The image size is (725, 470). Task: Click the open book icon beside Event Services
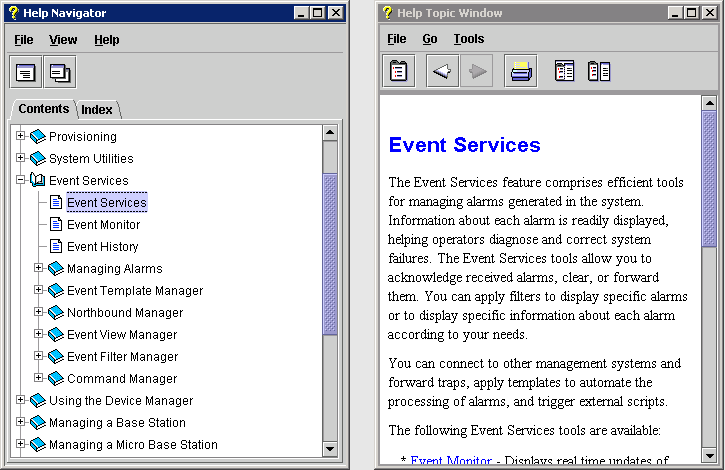coord(38,181)
